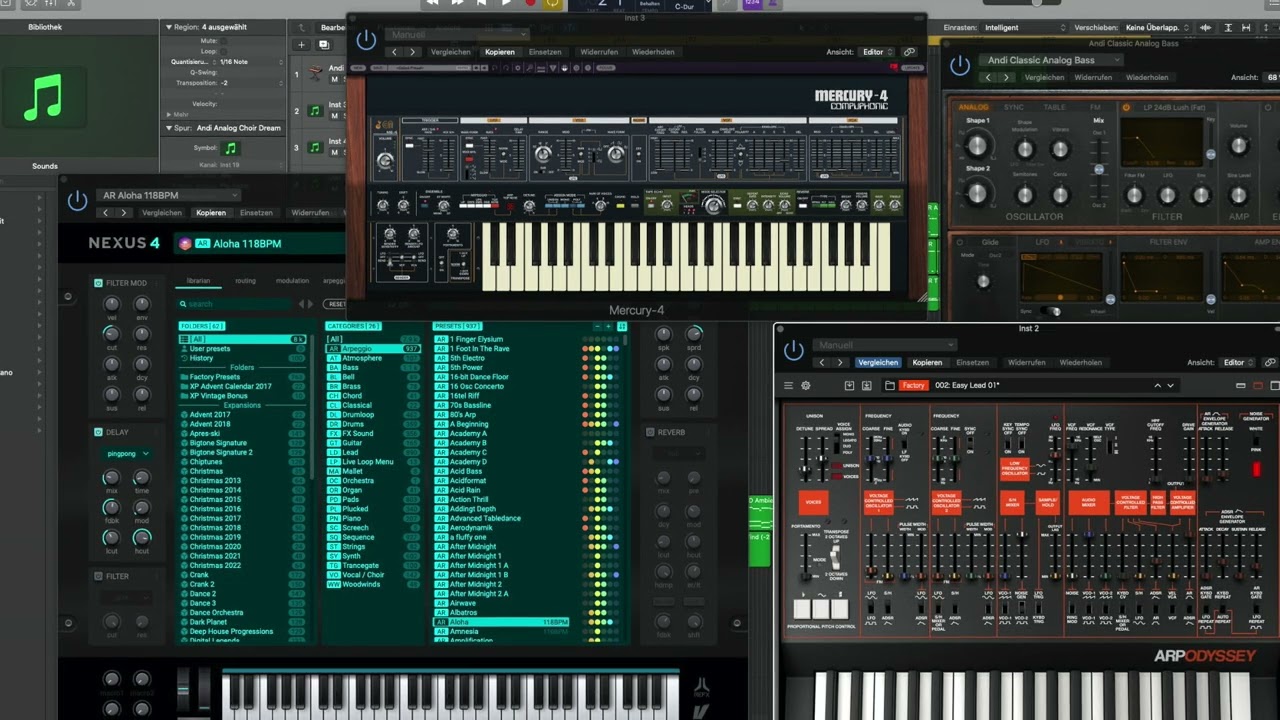Click Vergleichen button in ARP Odyssey
Image resolution: width=1280 pixels, height=720 pixels.
coord(878,363)
